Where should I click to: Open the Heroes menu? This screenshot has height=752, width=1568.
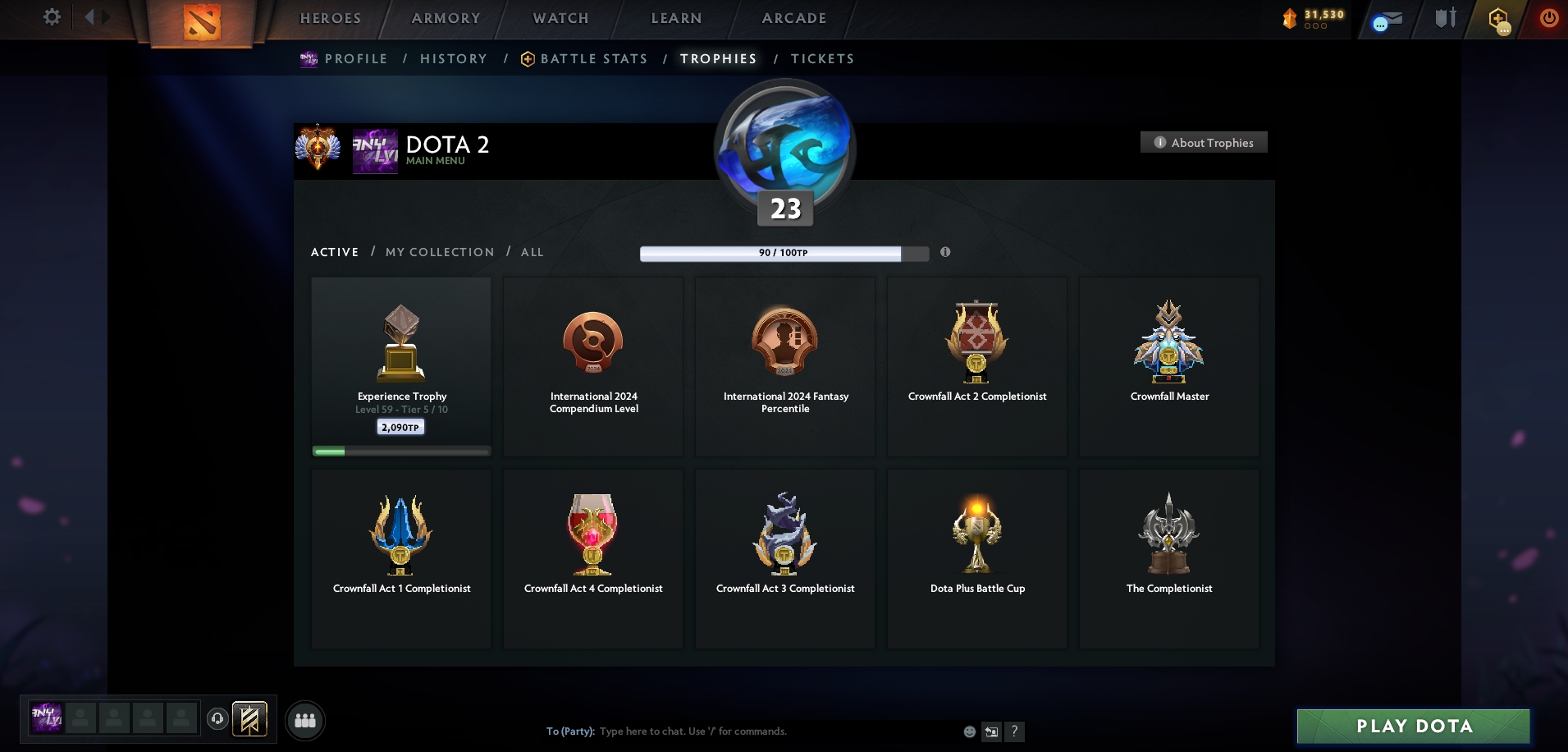331,18
